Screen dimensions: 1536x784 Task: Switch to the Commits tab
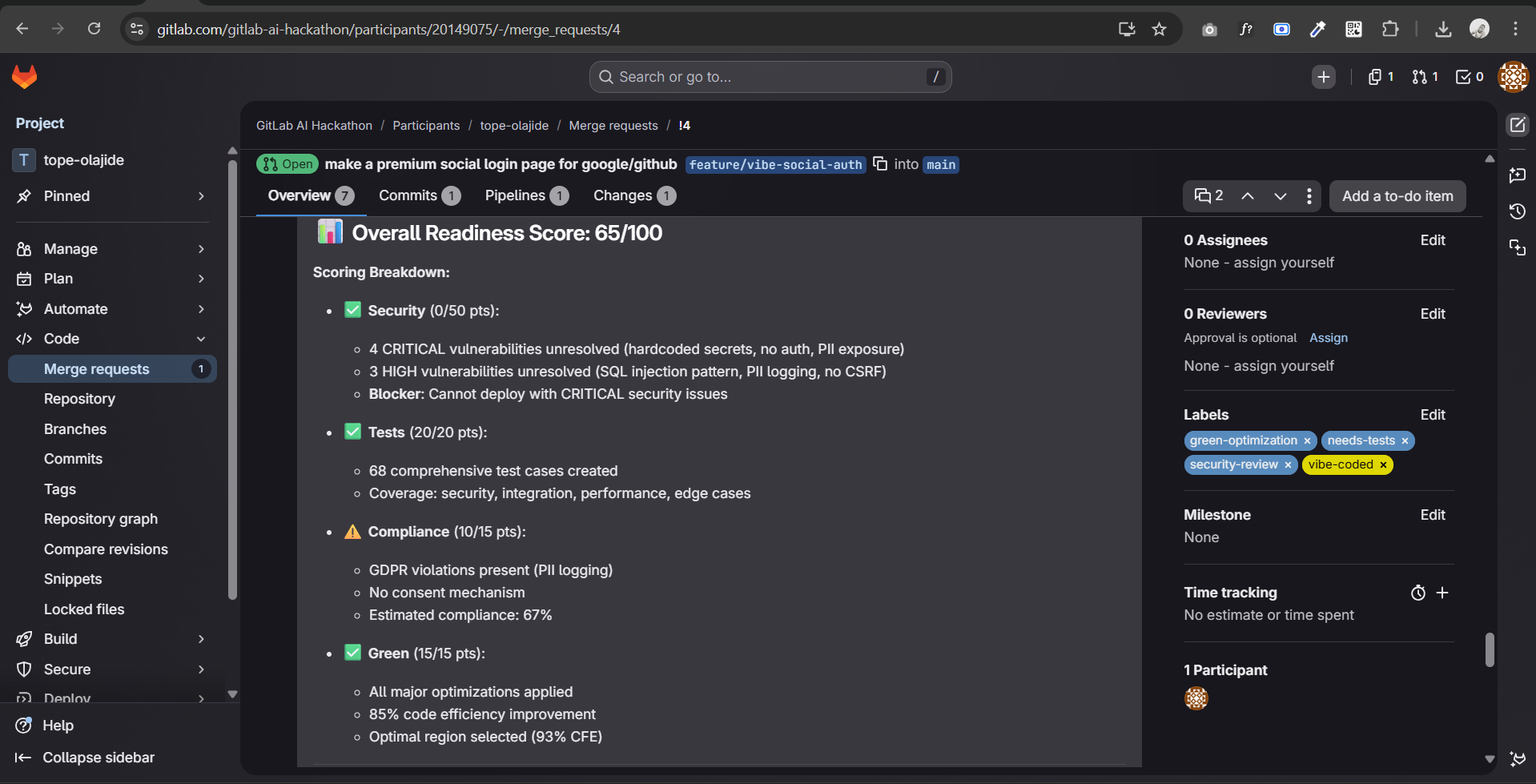tap(420, 196)
